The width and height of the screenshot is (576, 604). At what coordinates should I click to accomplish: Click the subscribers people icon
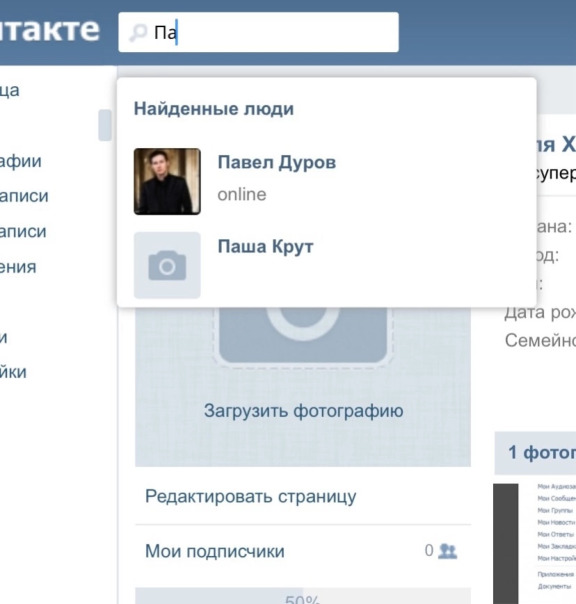tap(448, 551)
